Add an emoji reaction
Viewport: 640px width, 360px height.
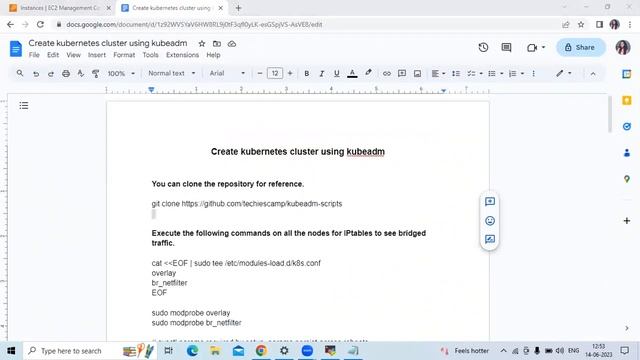point(490,221)
